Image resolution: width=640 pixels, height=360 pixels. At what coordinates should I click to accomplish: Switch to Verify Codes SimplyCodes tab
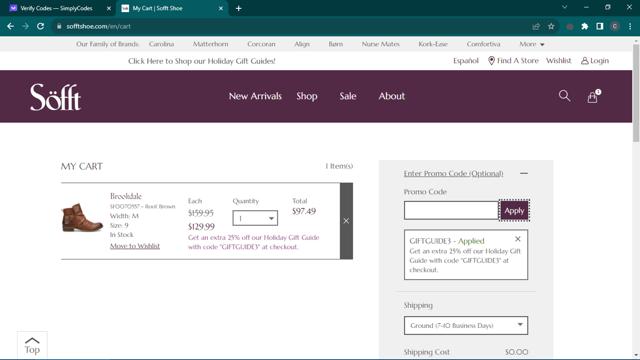point(57,8)
